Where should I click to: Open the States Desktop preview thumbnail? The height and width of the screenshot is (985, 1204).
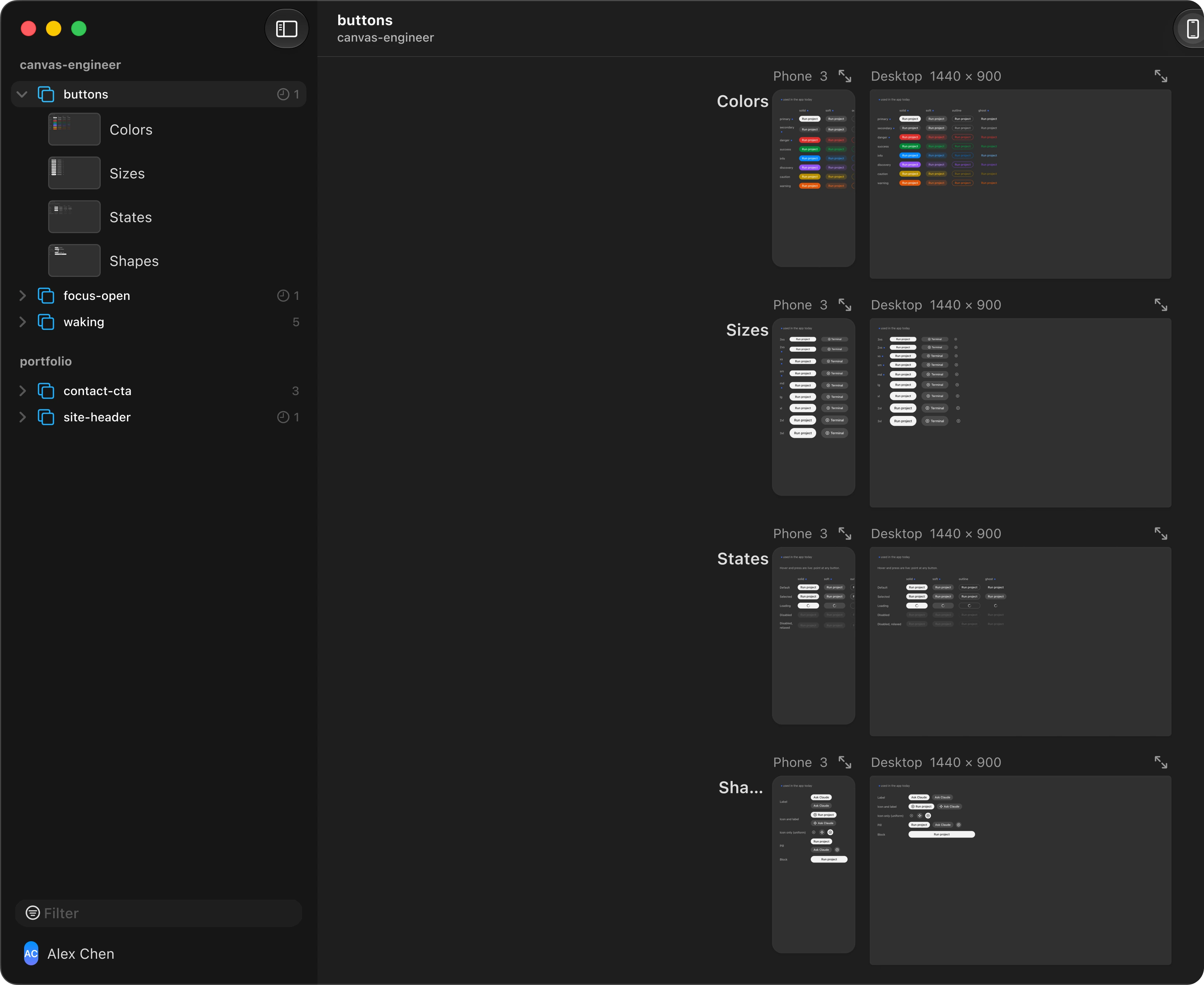click(1020, 641)
